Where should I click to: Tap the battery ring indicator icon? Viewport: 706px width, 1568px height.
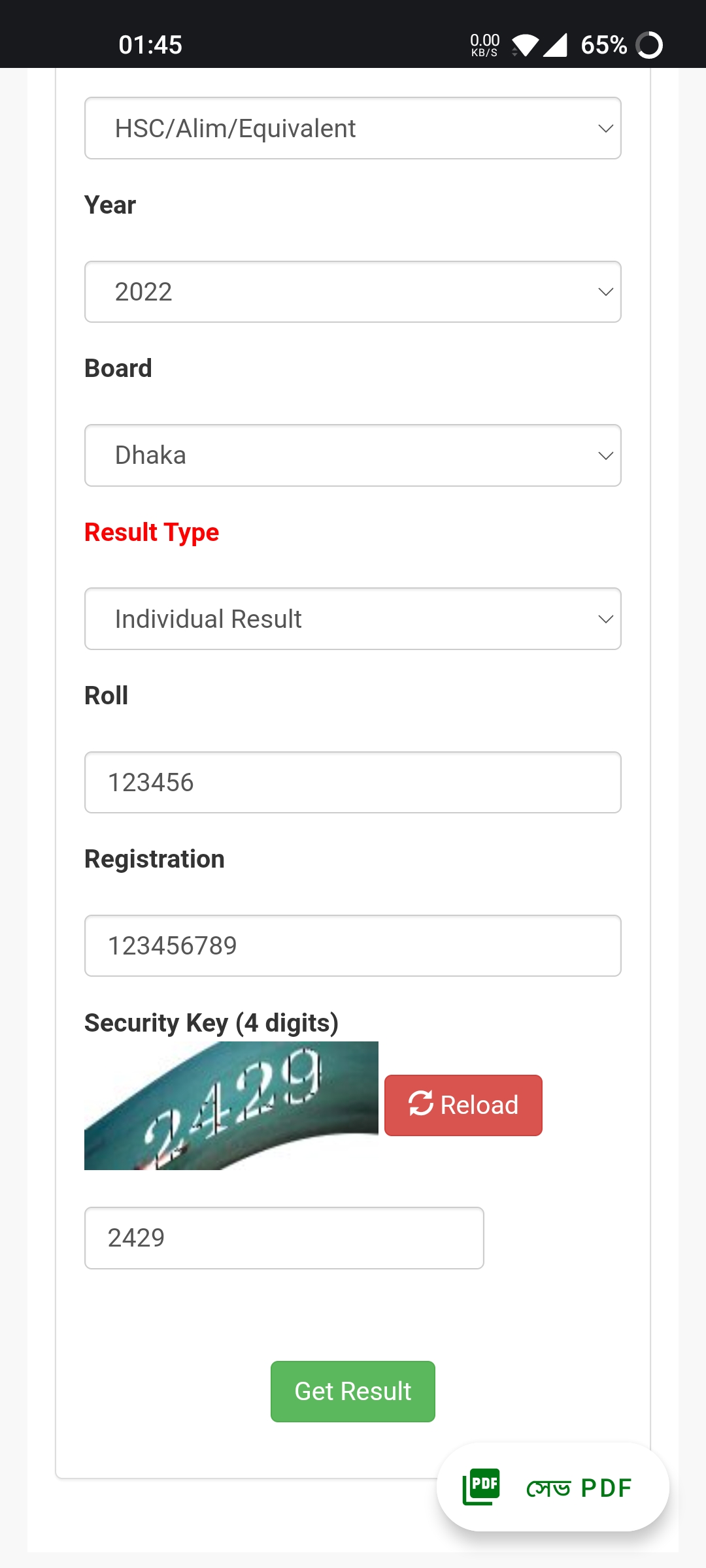pyautogui.click(x=649, y=45)
